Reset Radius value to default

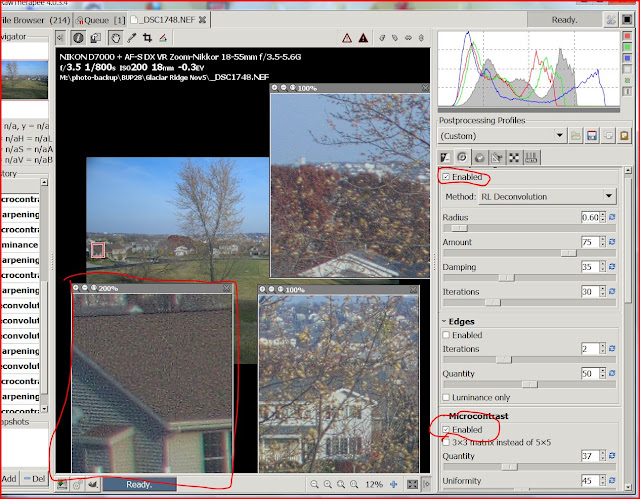[x=612, y=217]
